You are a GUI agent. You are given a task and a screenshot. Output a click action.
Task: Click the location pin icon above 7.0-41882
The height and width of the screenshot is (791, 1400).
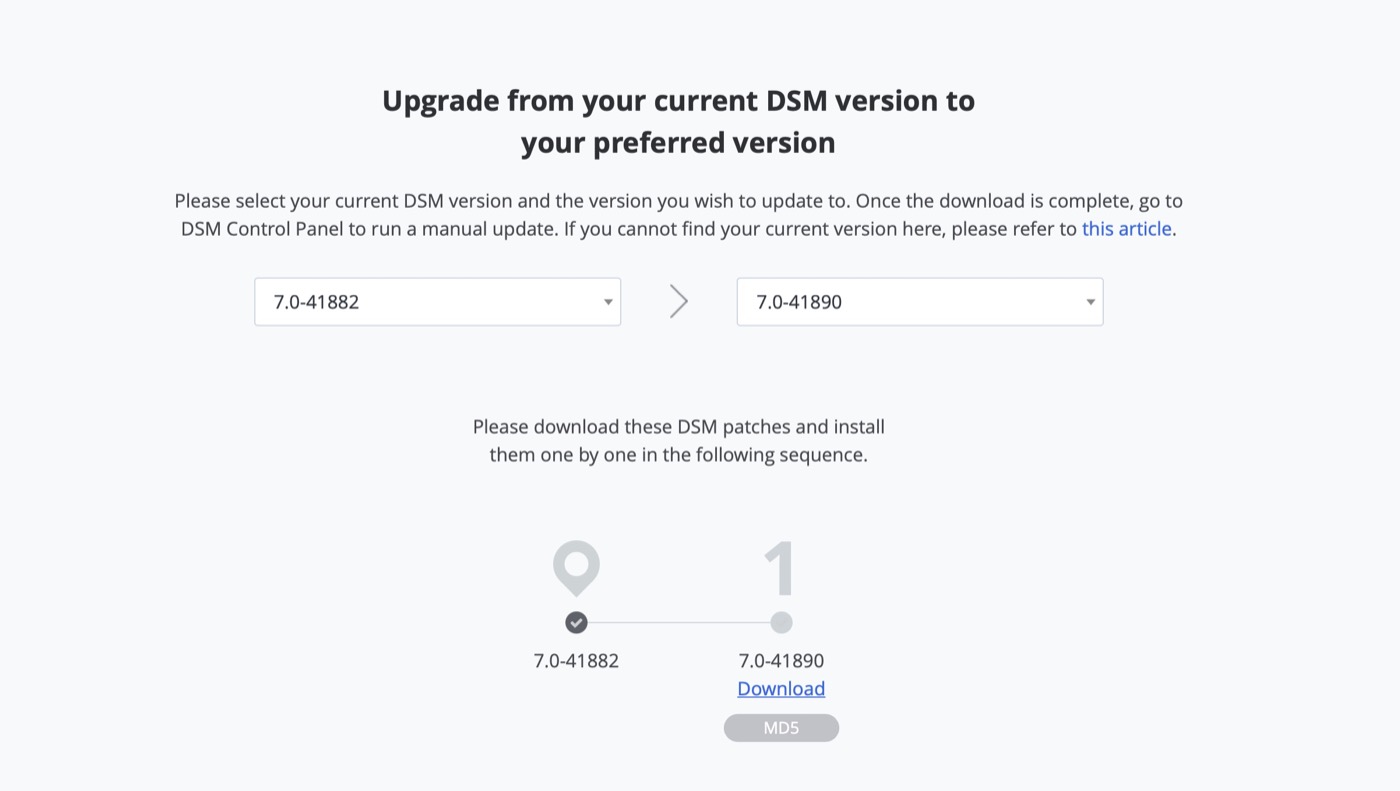(x=576, y=566)
